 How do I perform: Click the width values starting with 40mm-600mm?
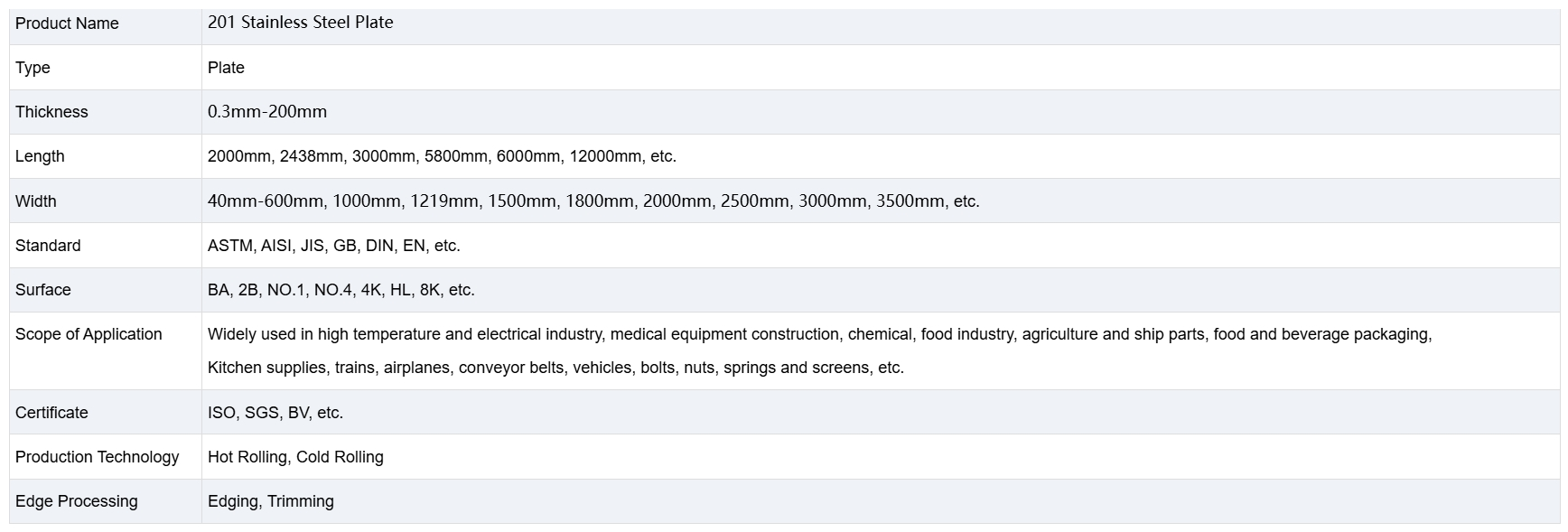(593, 201)
